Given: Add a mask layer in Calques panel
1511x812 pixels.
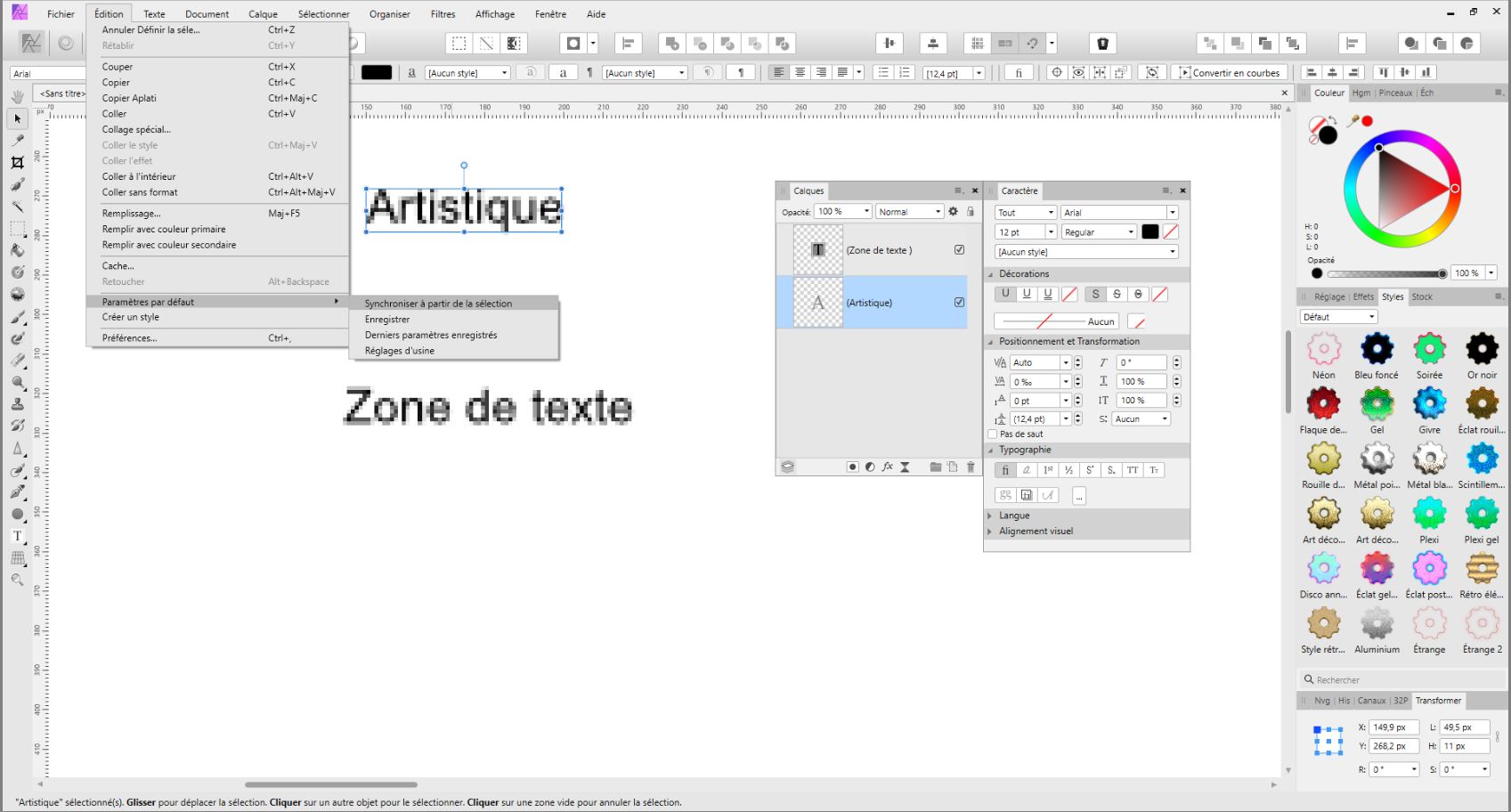Looking at the screenshot, I should pyautogui.click(x=852, y=467).
